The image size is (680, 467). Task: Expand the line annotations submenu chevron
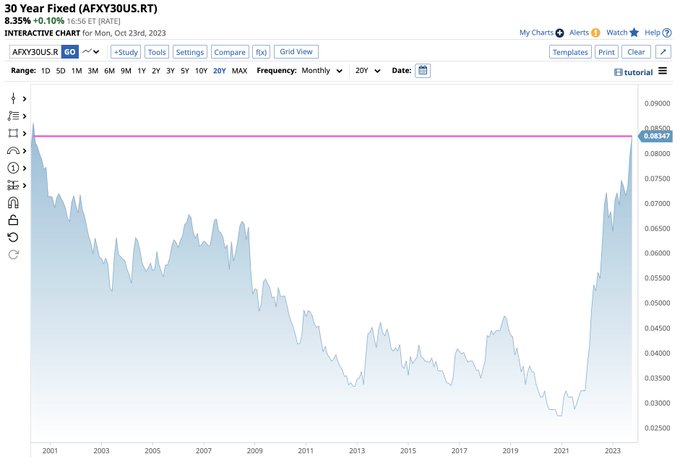coord(25,116)
